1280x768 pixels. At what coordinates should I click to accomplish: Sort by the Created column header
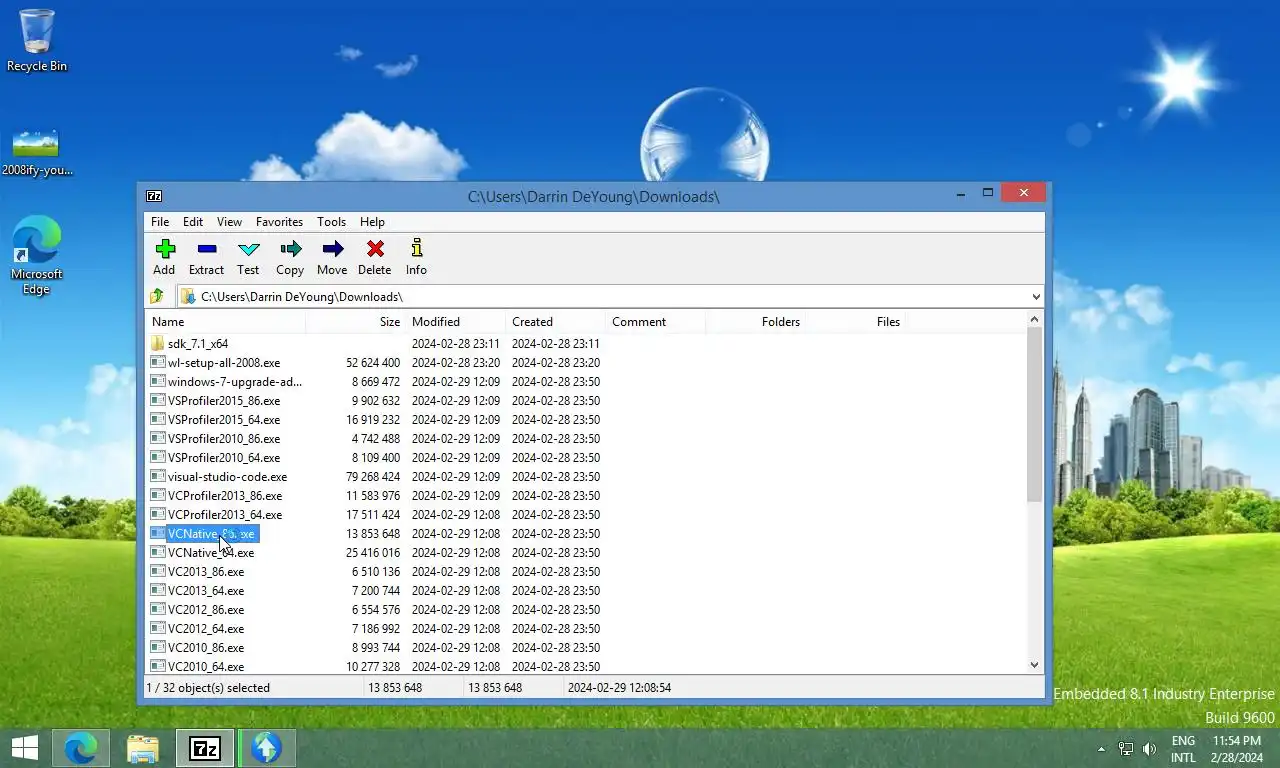(x=555, y=322)
